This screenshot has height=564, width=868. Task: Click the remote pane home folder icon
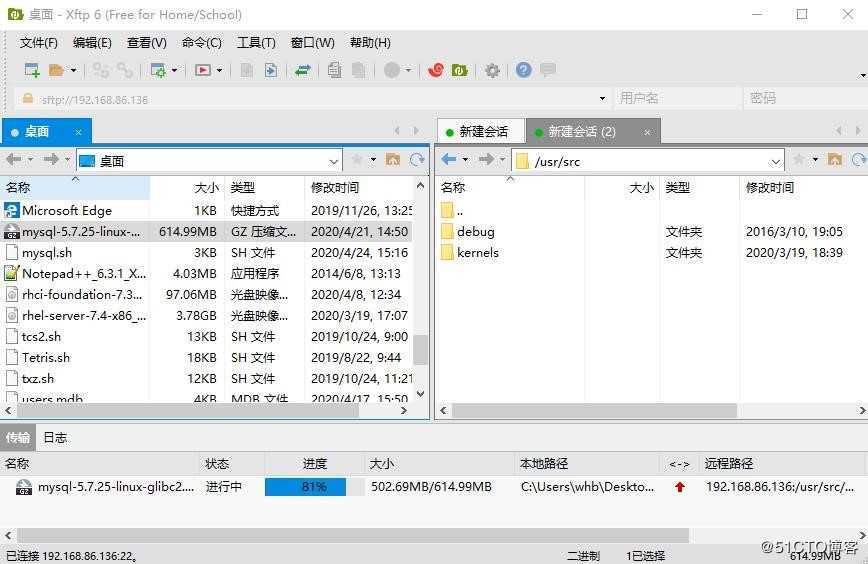coord(835,160)
